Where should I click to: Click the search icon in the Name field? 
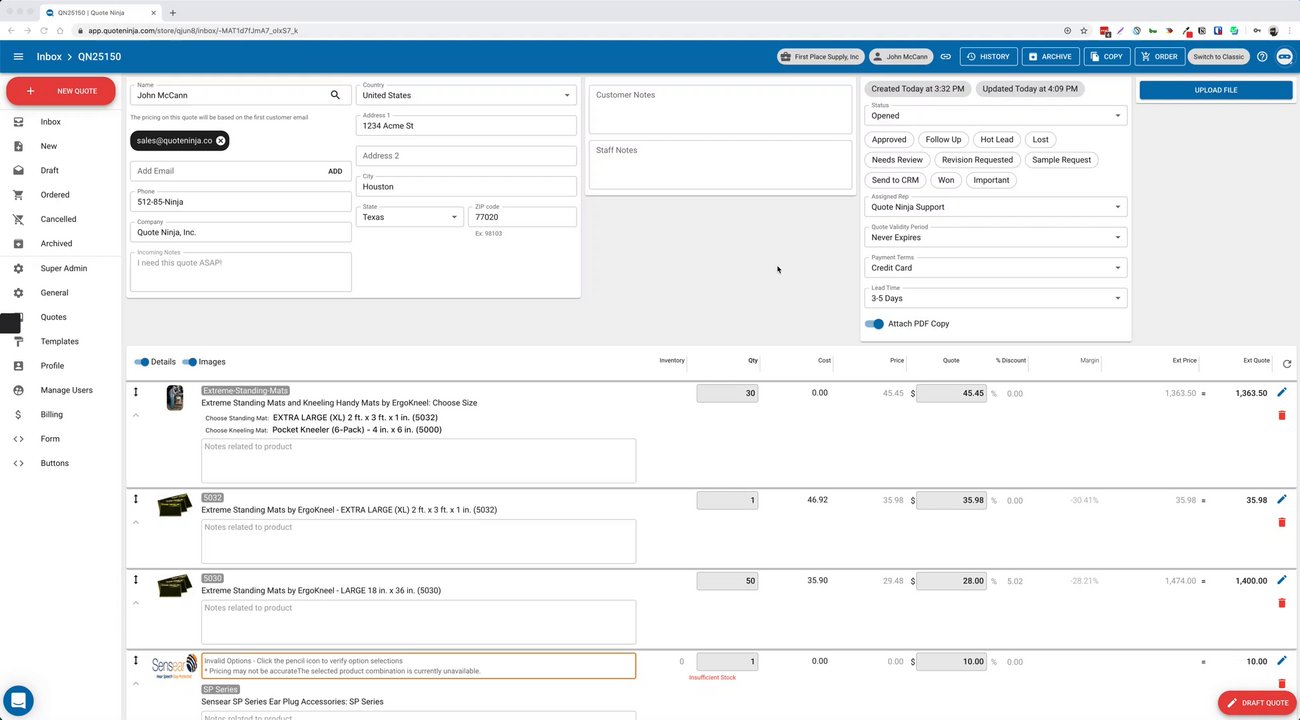pyautogui.click(x=335, y=95)
